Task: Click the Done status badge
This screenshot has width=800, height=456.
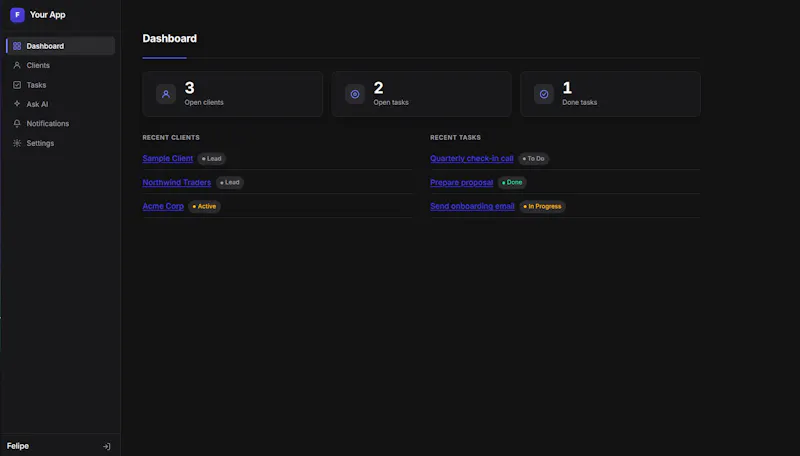Action: pos(512,182)
